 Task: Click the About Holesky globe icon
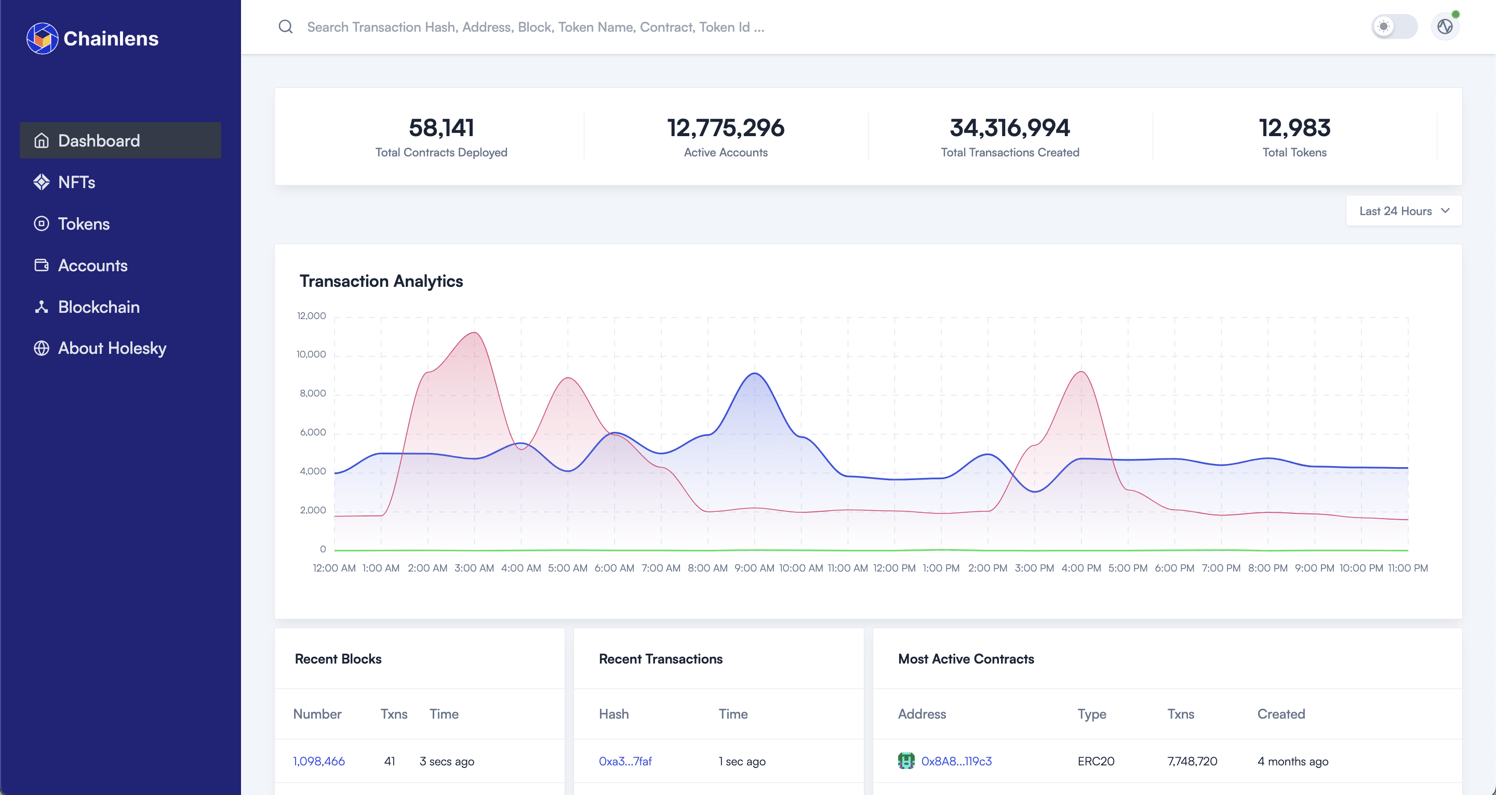[x=41, y=348]
